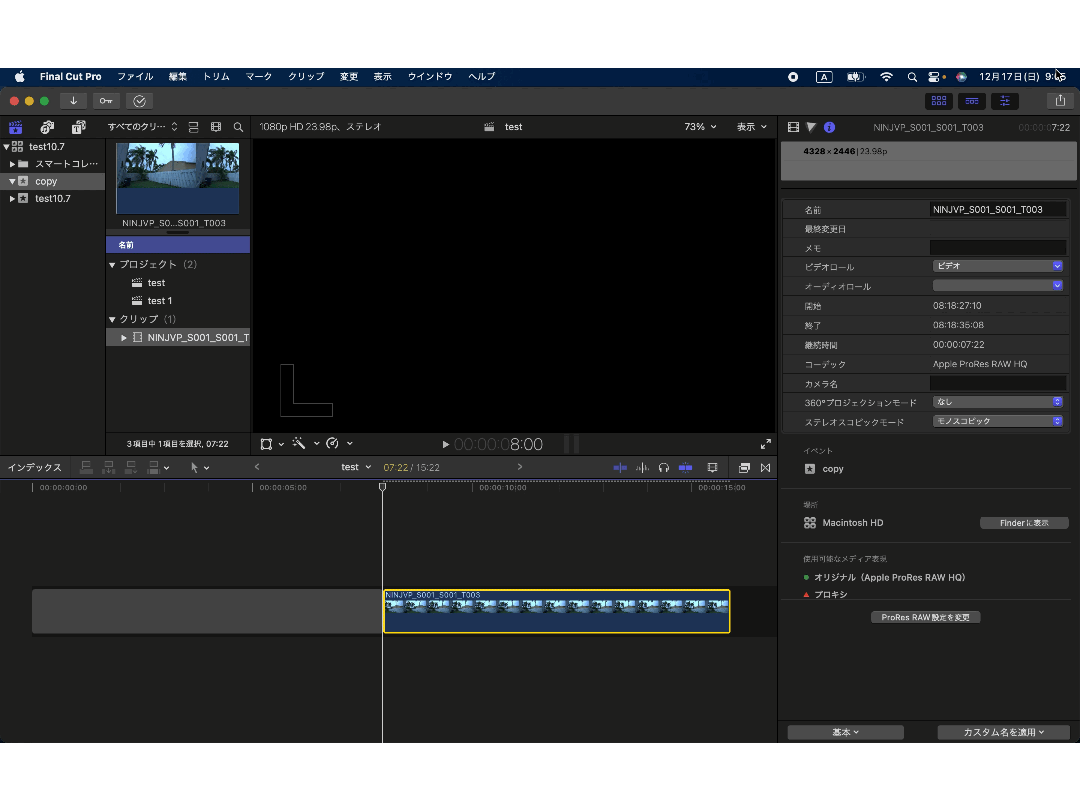The height and width of the screenshot is (810, 1080).
Task: Open the Titles and Generators sidebar
Action: coord(78,127)
